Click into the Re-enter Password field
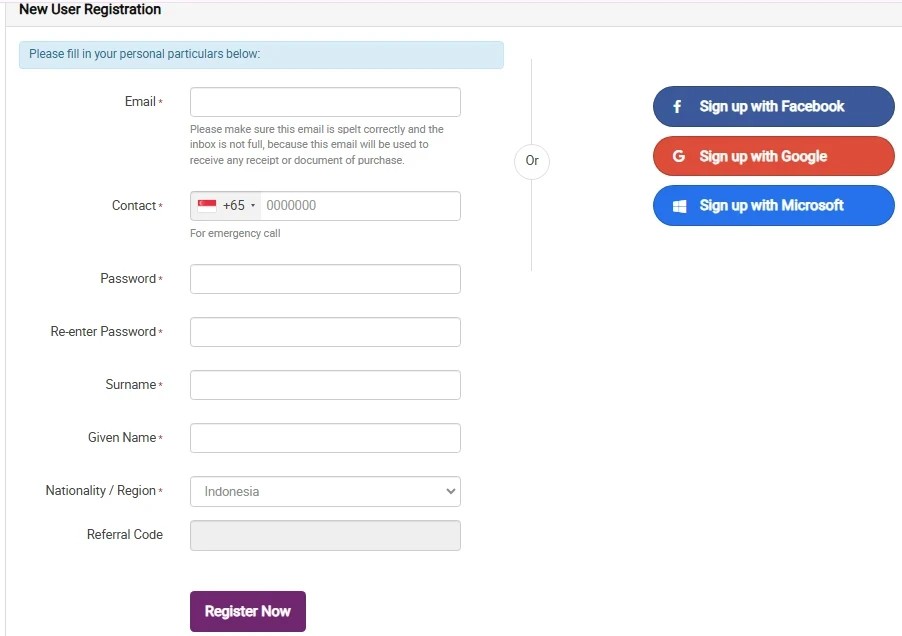 tap(325, 332)
